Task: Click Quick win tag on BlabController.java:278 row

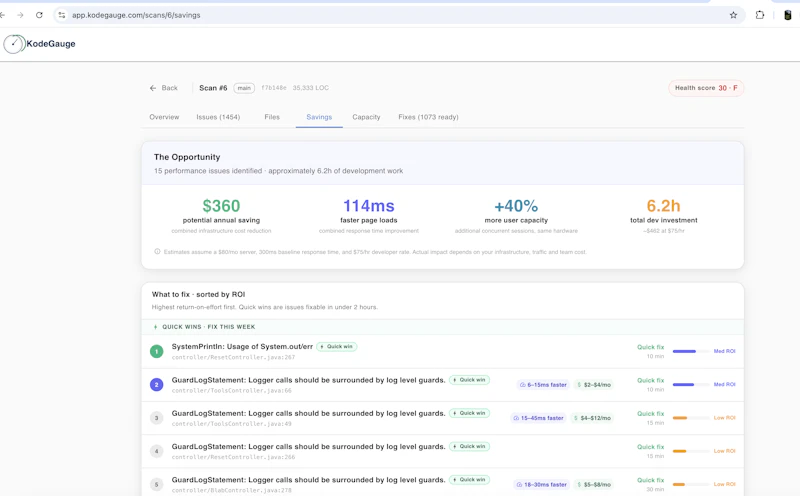Action: (x=469, y=480)
